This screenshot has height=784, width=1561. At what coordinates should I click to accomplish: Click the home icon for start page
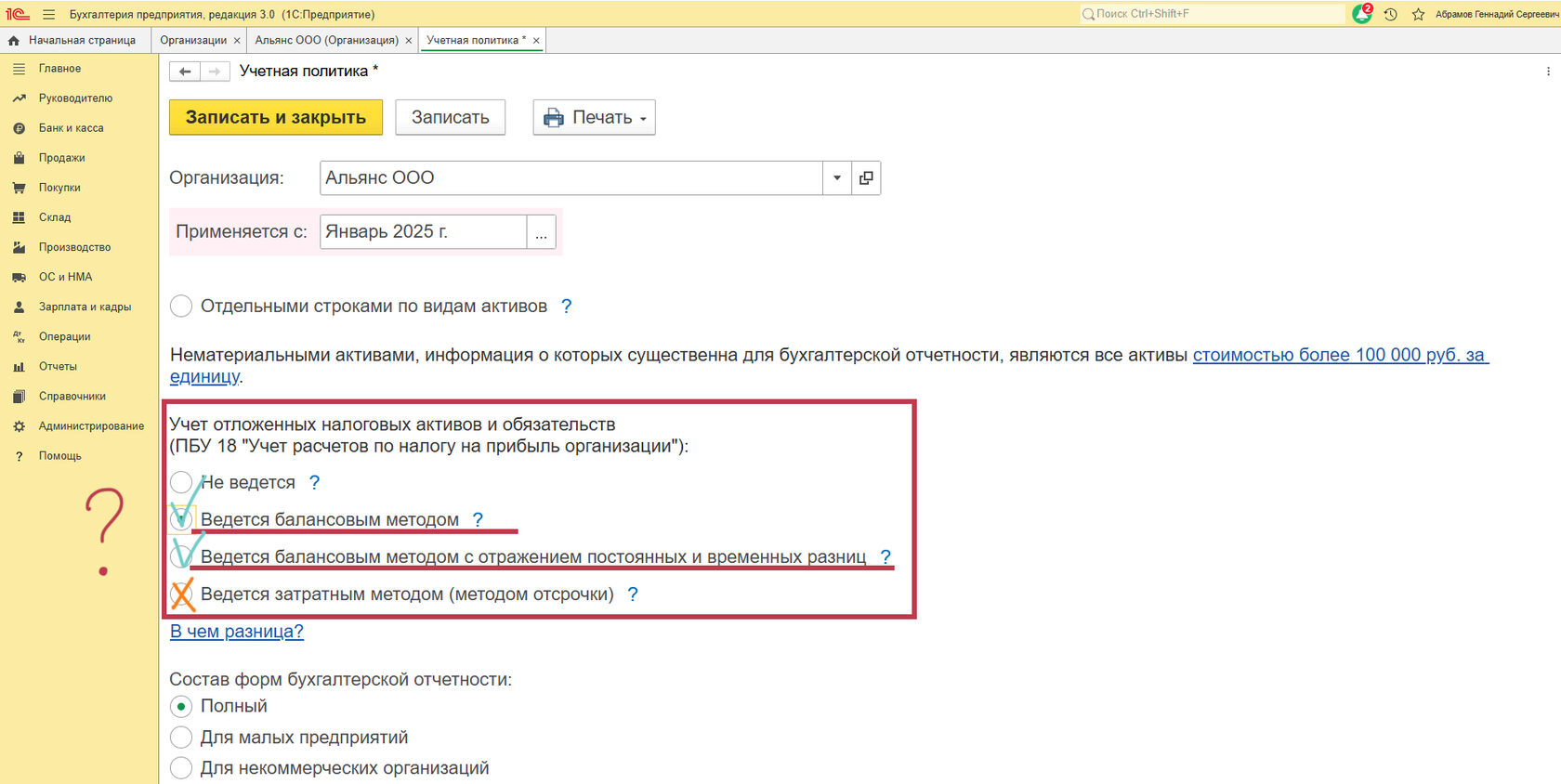(x=14, y=41)
